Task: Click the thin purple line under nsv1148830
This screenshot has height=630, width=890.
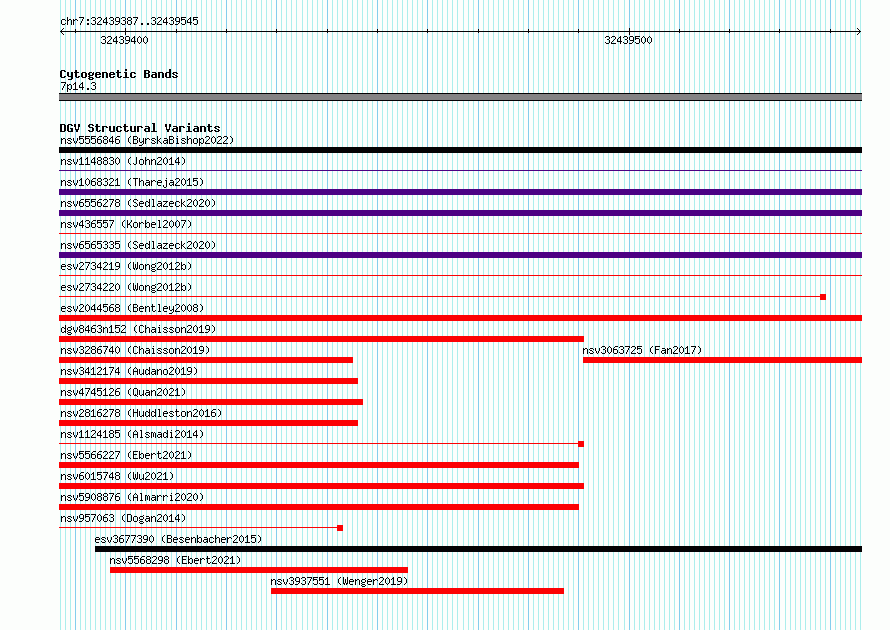Action: [x=460, y=170]
